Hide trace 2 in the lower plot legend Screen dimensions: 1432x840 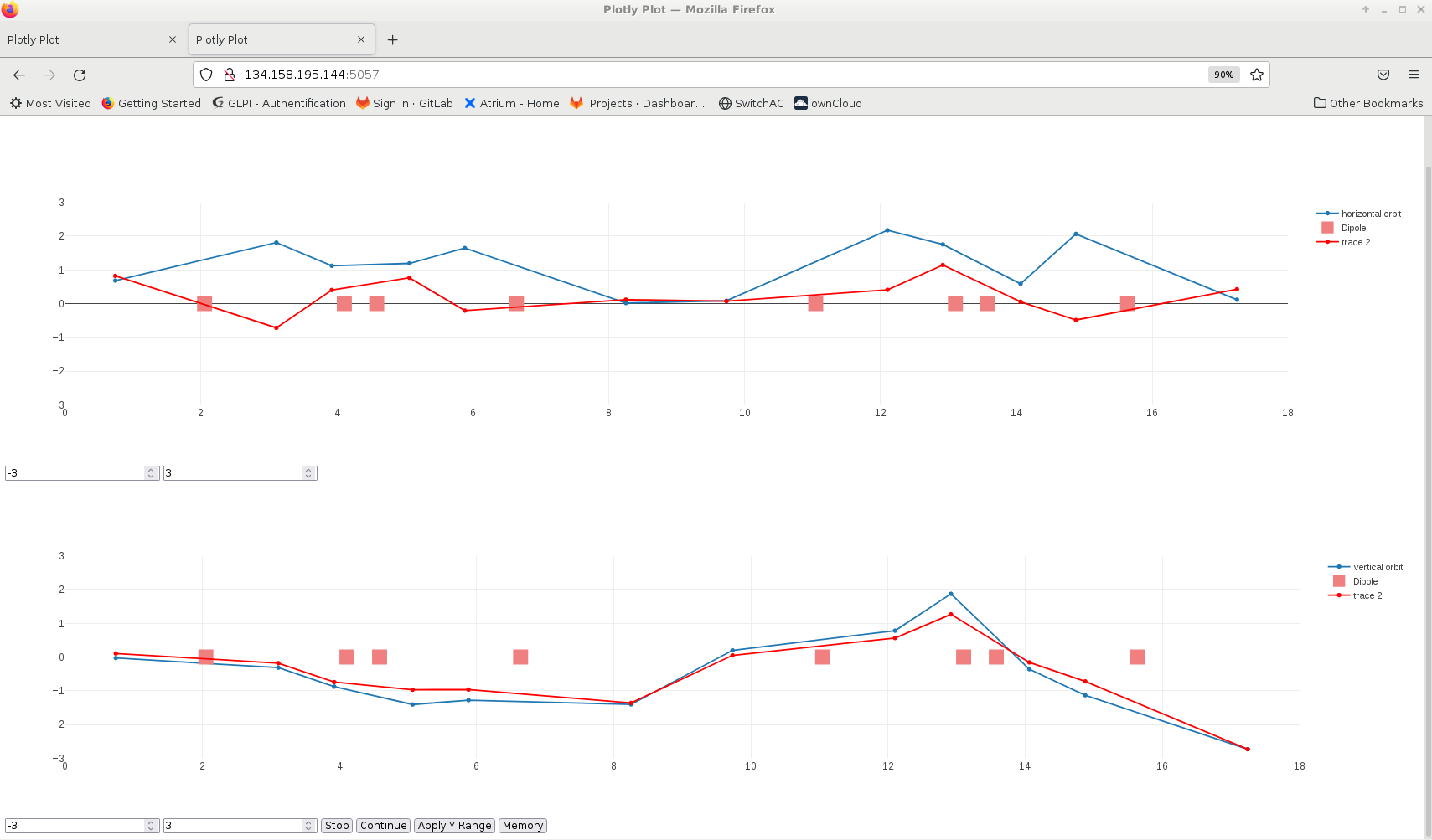coord(1367,595)
